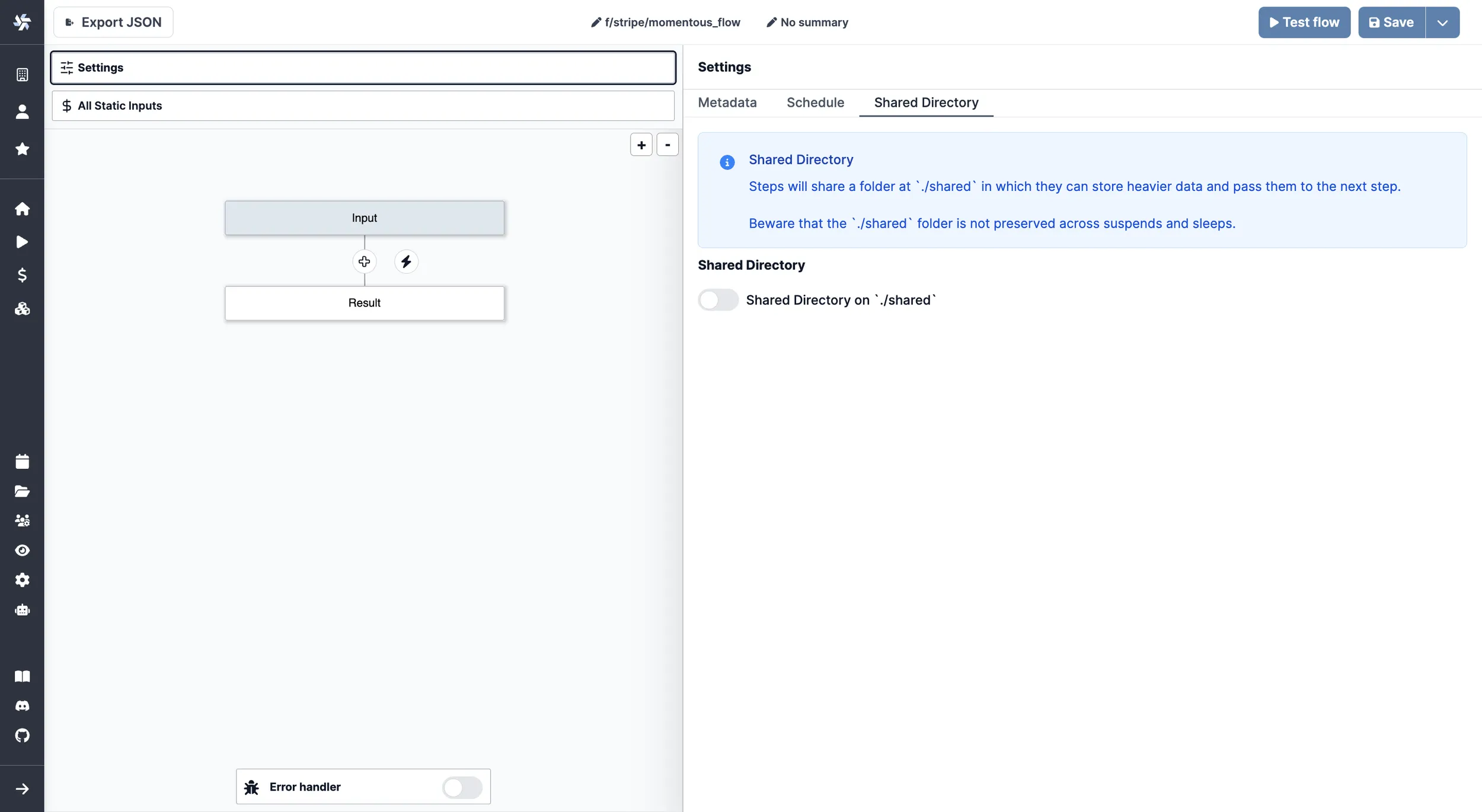Toggle the eye icon for audit logs

[22, 550]
